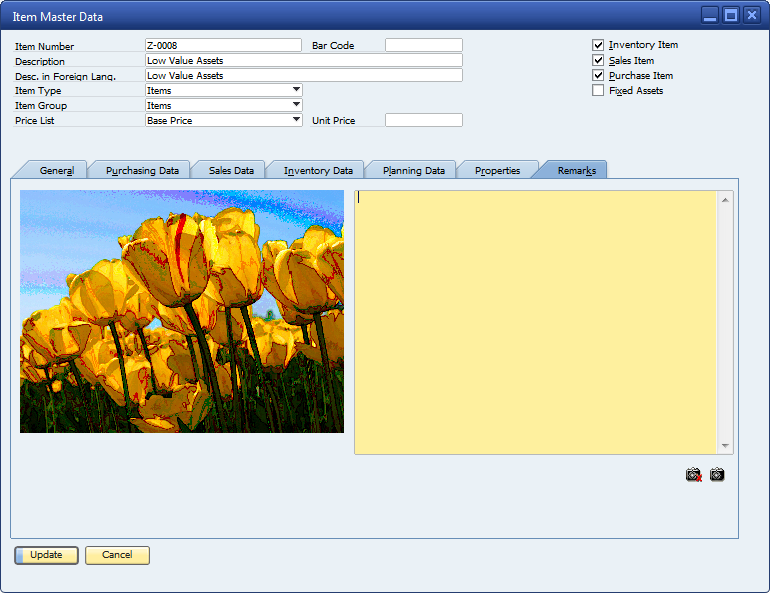770x593 pixels.
Task: Click the tulip item picture
Action: pos(182,311)
